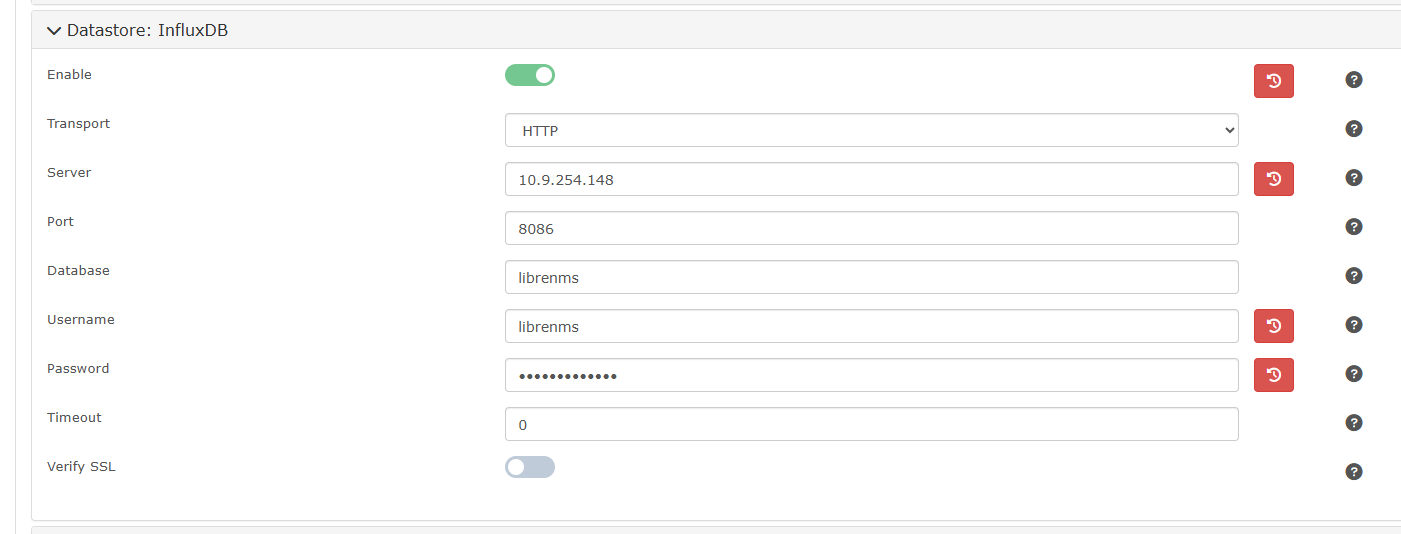Reset the Username field to default

(x=1273, y=326)
